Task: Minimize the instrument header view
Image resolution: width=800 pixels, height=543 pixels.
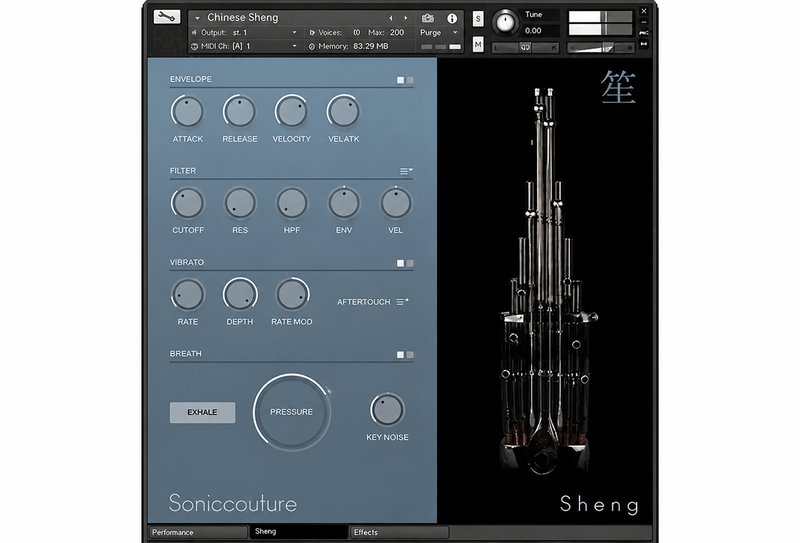Action: (x=644, y=22)
